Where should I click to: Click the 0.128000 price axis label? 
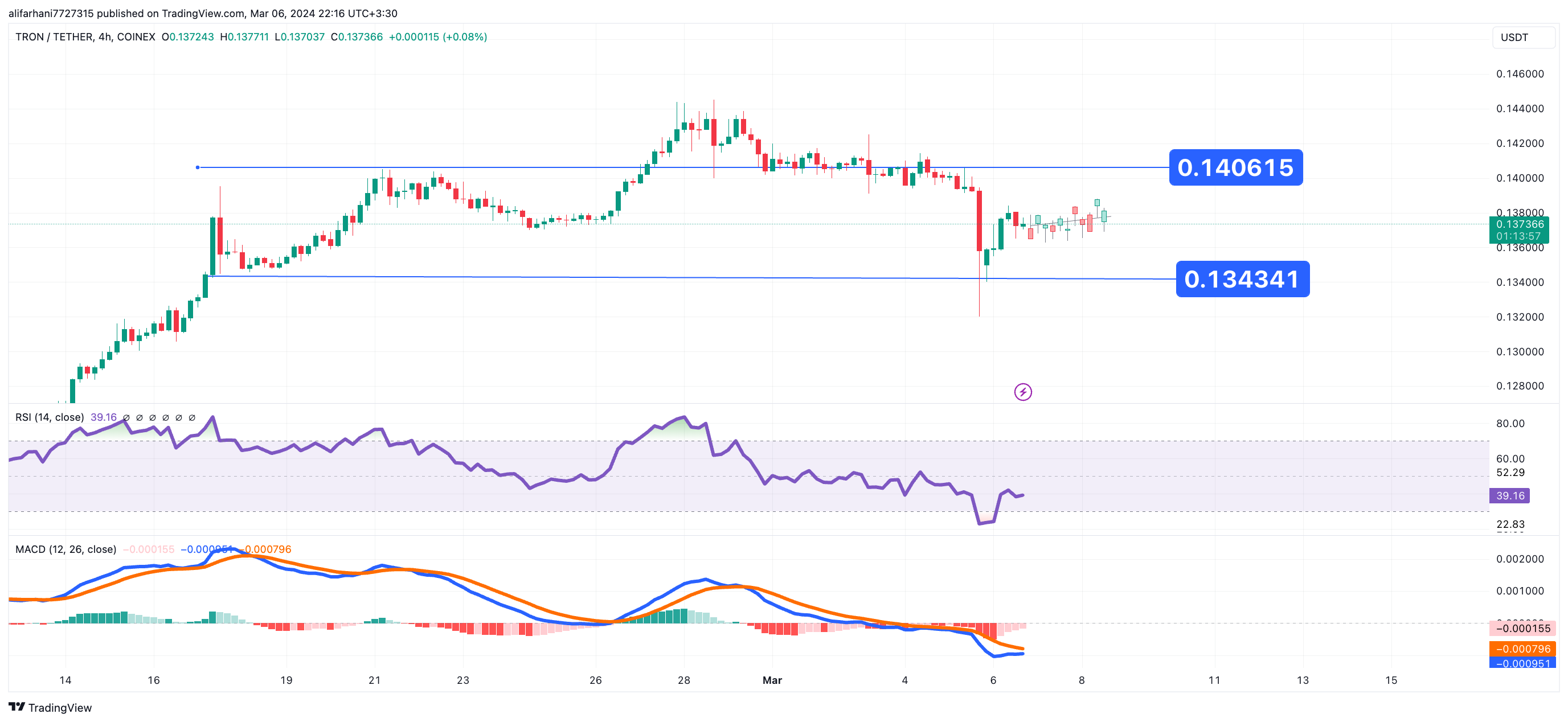[1520, 386]
